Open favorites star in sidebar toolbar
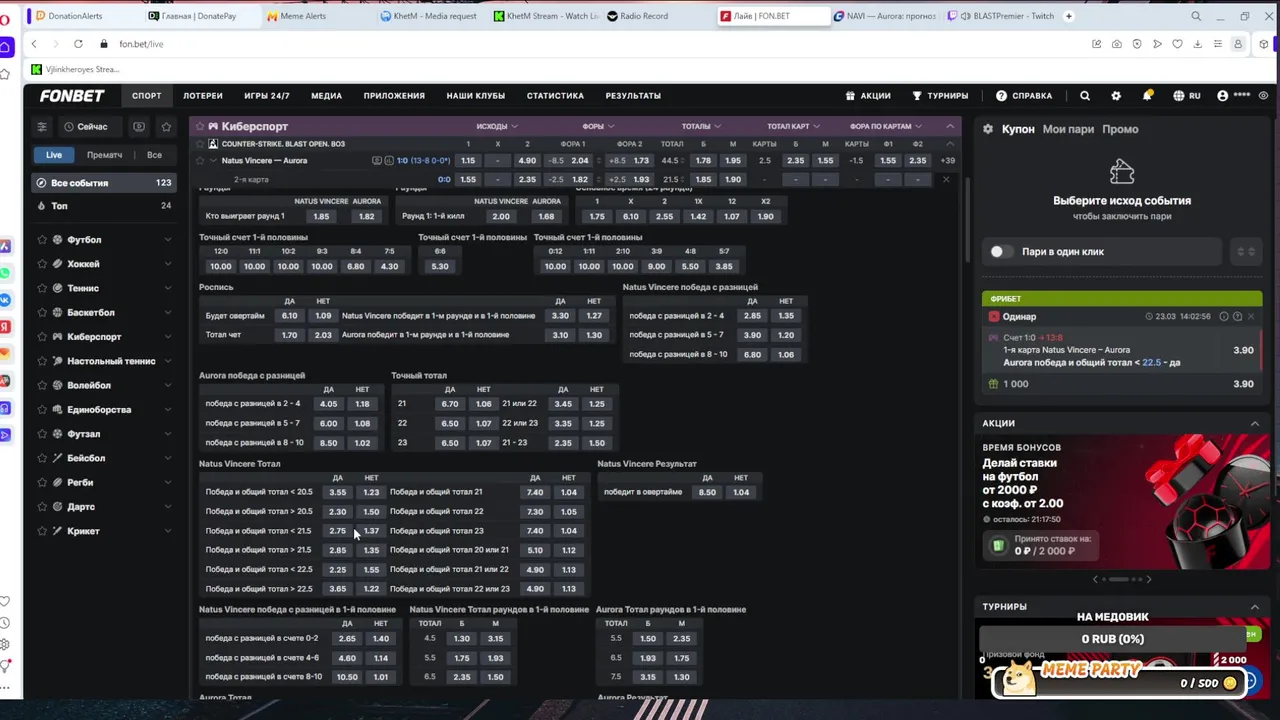 pyautogui.click(x=166, y=127)
